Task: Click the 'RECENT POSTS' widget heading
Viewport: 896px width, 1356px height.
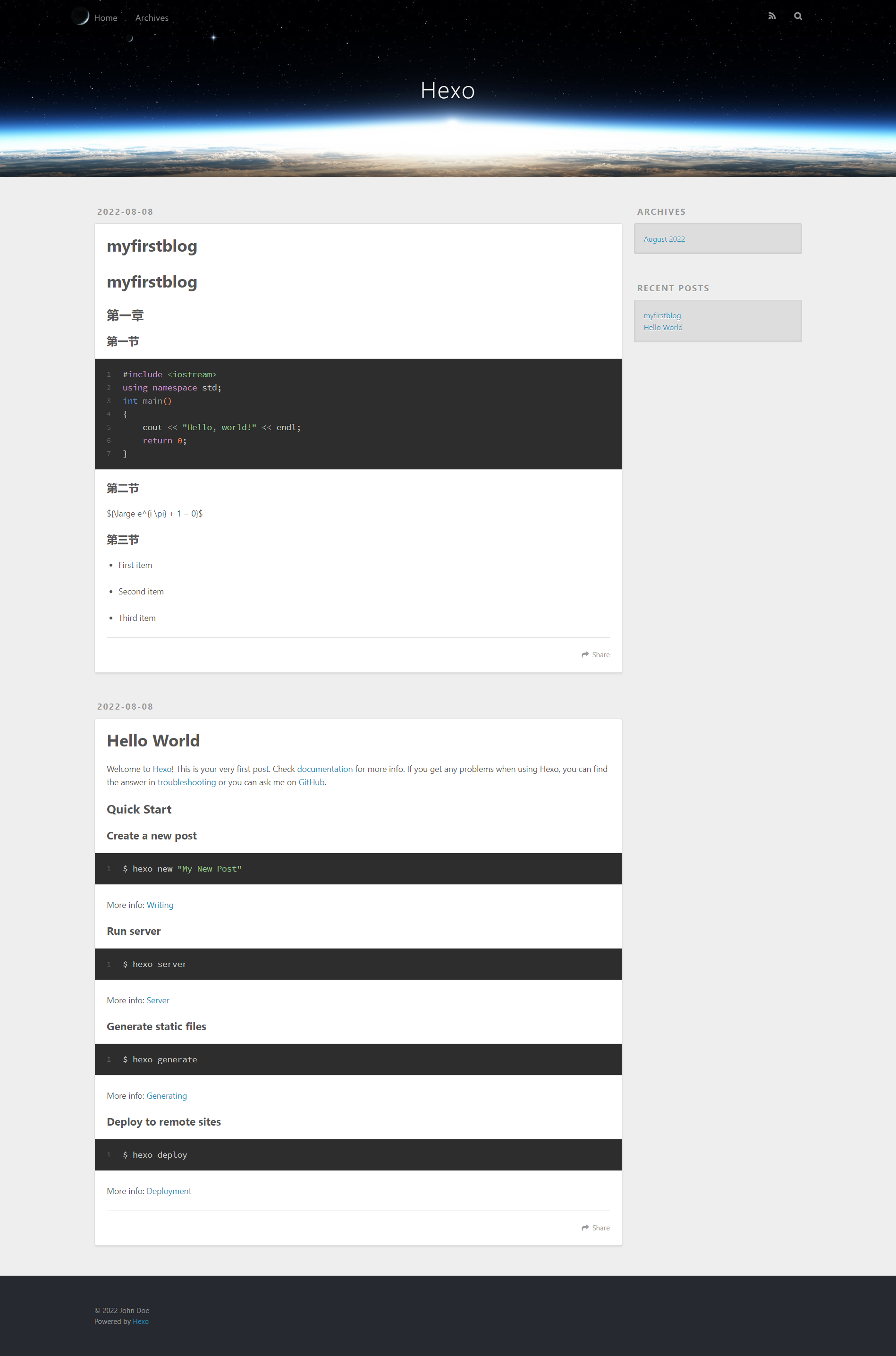Action: coord(673,288)
